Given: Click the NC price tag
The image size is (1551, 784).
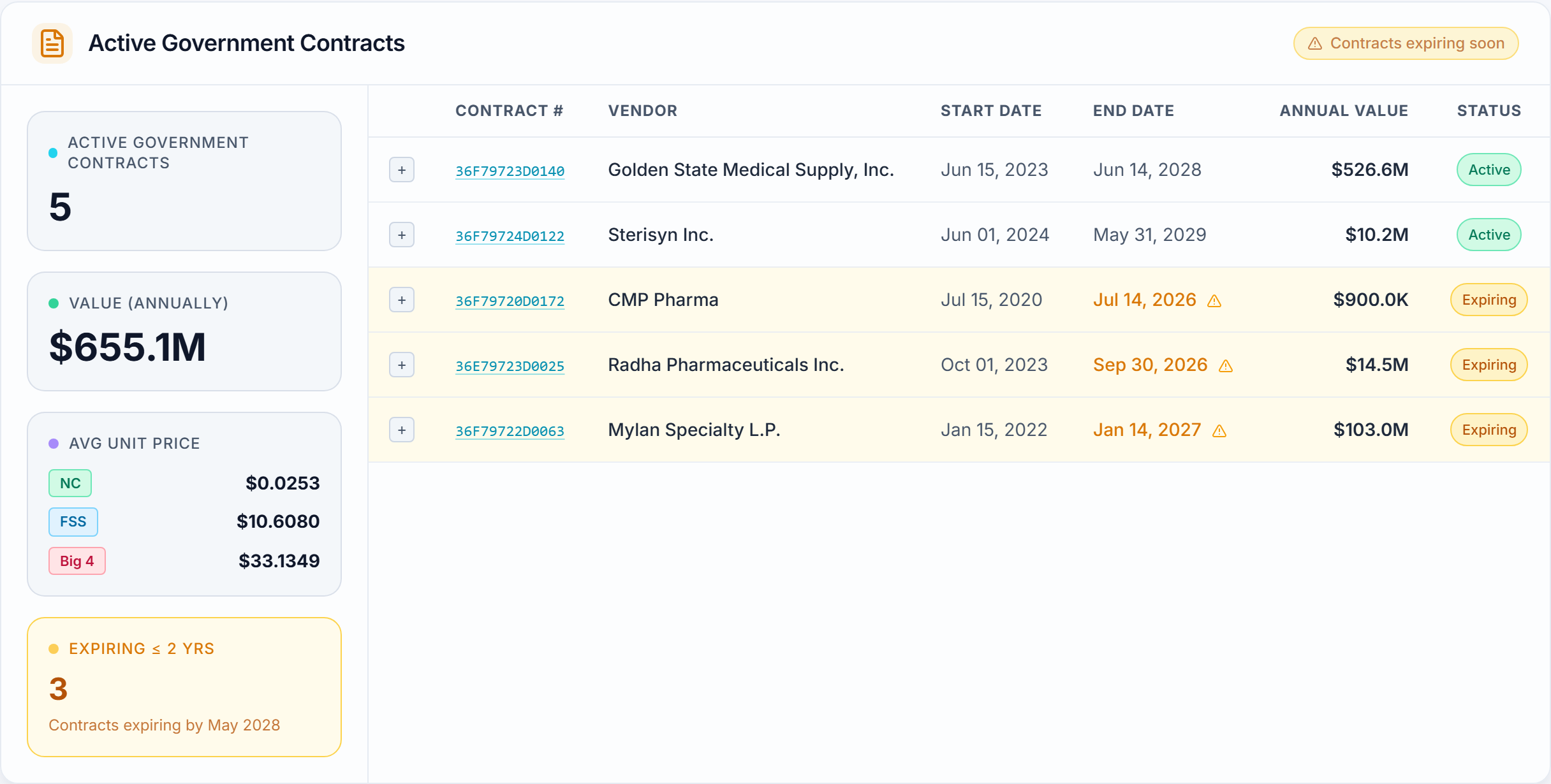Looking at the screenshot, I should coord(70,483).
